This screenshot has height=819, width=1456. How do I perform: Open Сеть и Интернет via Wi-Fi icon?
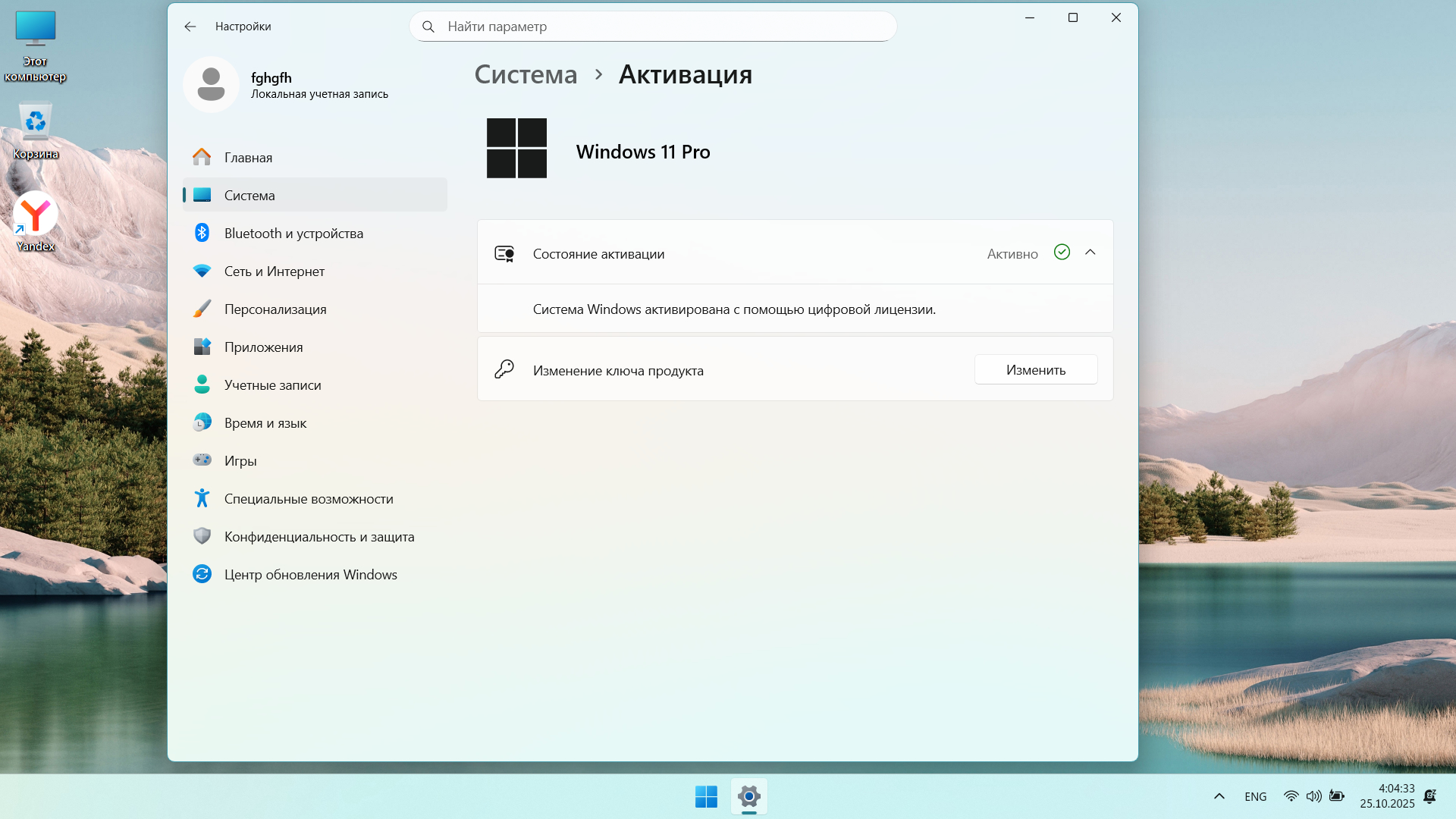(202, 271)
